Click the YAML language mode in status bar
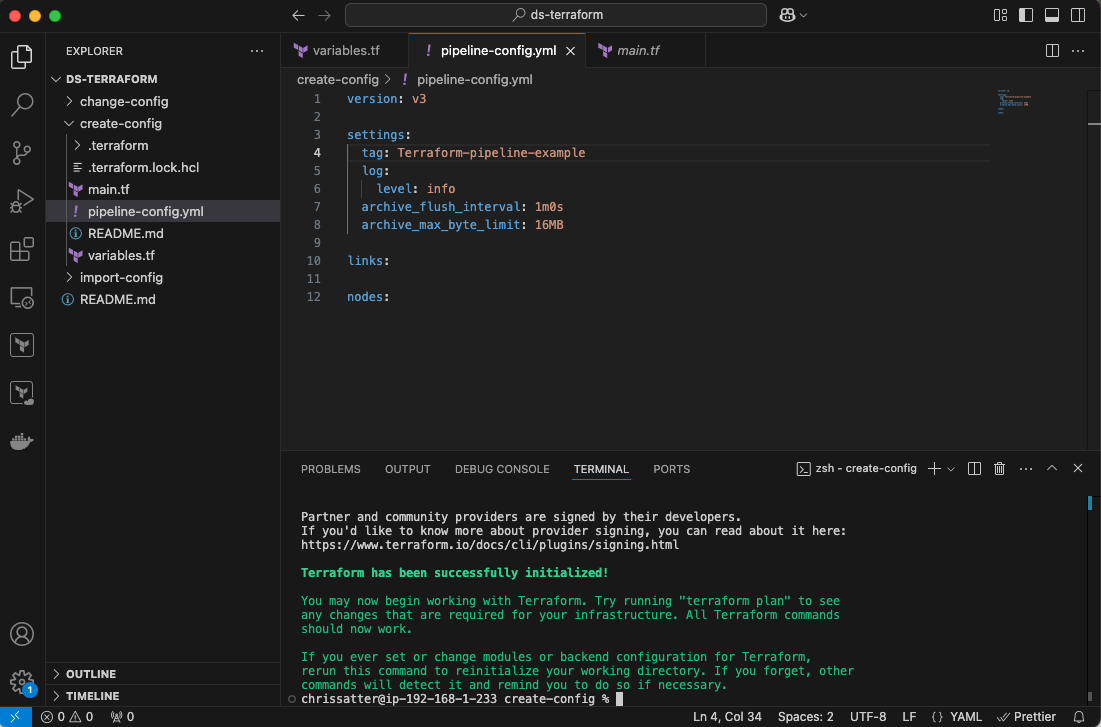1101x727 pixels. coord(958,717)
